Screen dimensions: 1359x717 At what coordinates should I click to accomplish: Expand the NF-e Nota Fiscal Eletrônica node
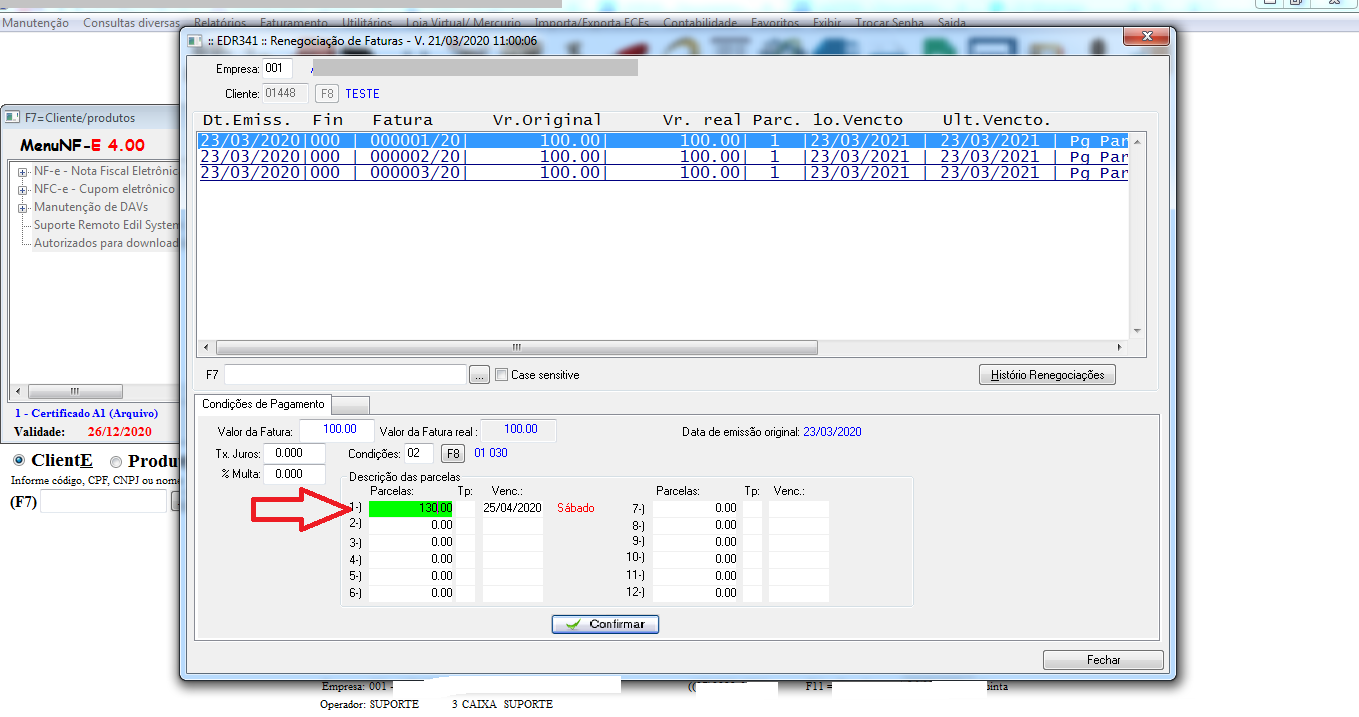click(x=22, y=171)
